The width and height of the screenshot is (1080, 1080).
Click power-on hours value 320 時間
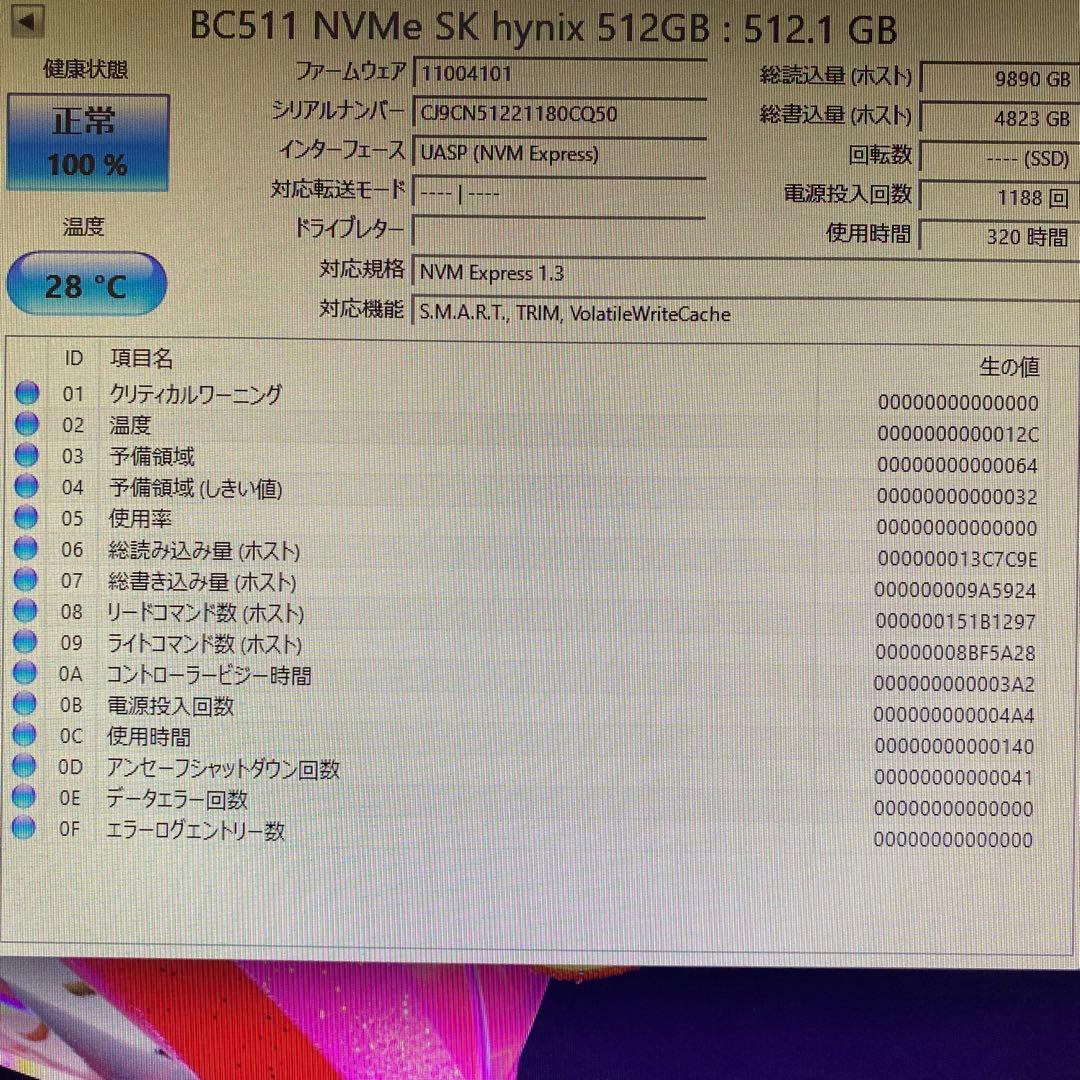point(999,237)
